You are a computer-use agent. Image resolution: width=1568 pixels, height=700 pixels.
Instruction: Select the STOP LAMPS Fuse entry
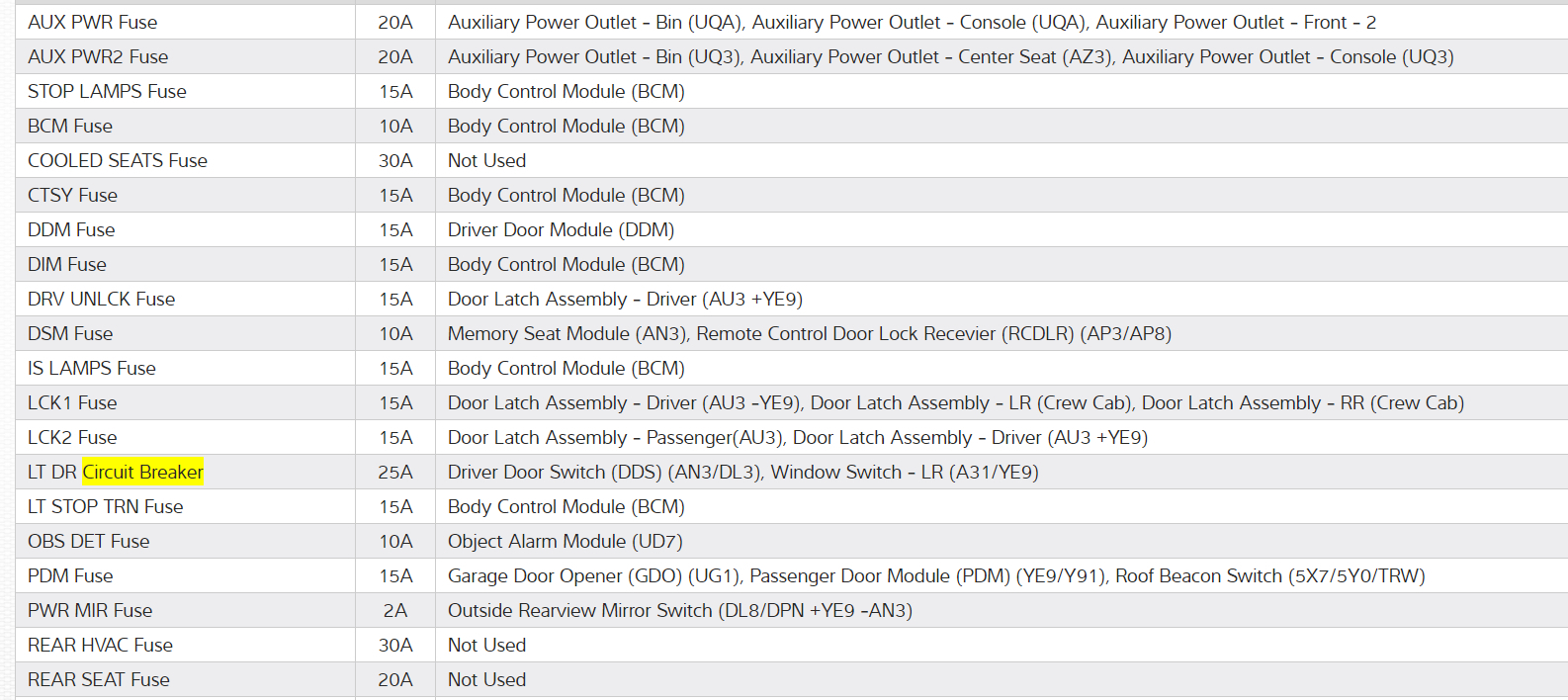click(107, 91)
